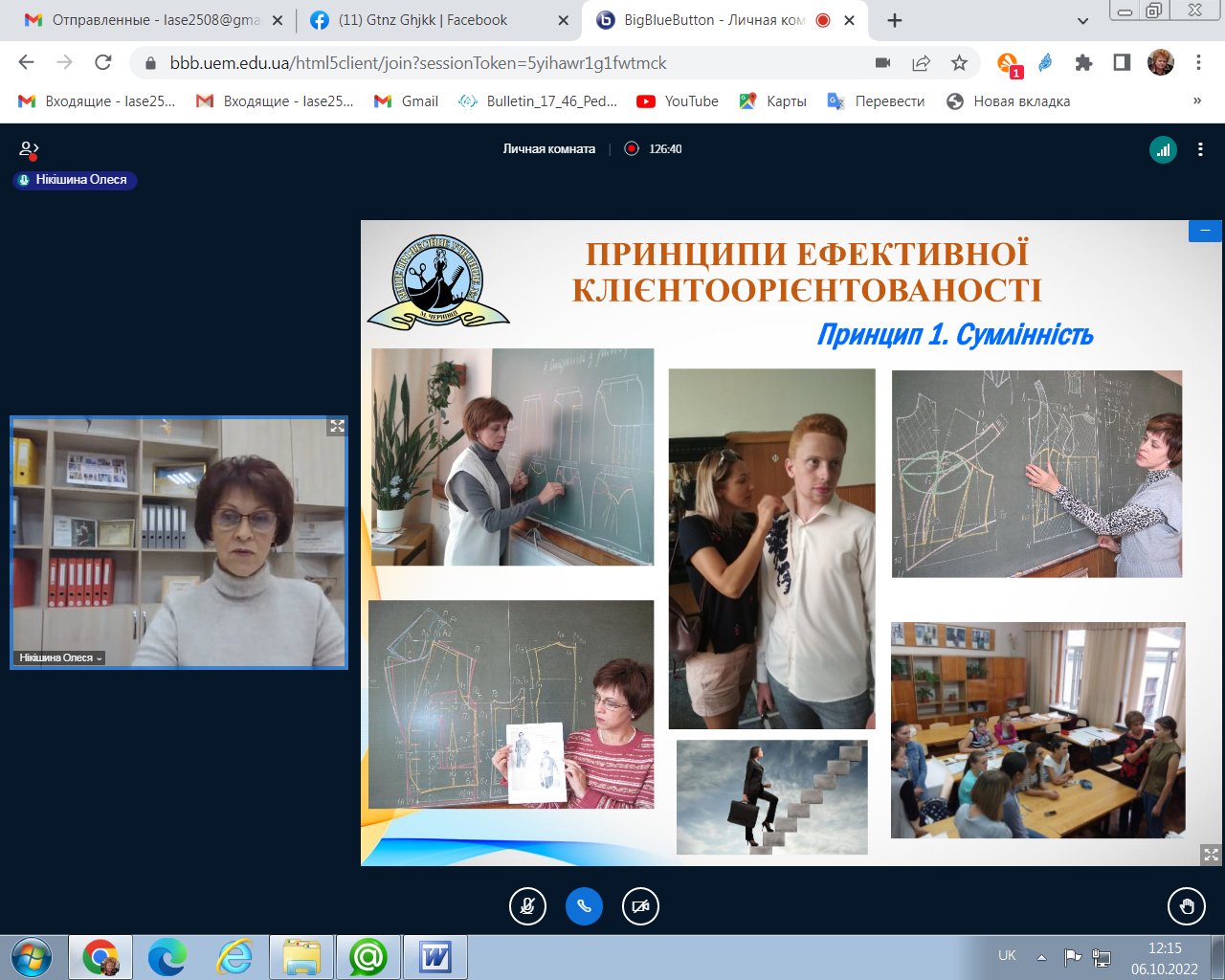
Task: Switch to the Facebook browser tab
Action: 423,20
